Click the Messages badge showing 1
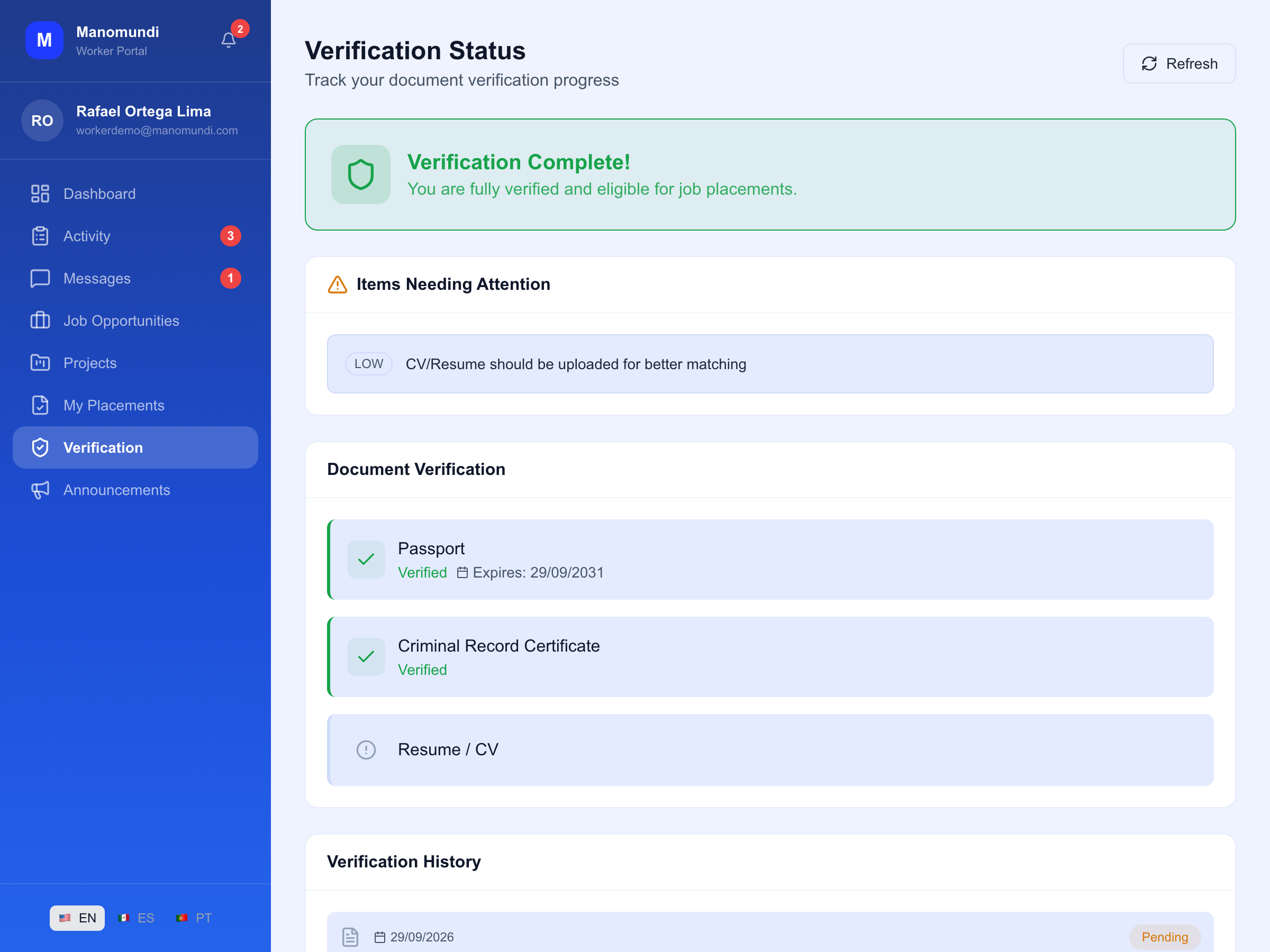Screen dimensions: 1270x952 pos(230,278)
